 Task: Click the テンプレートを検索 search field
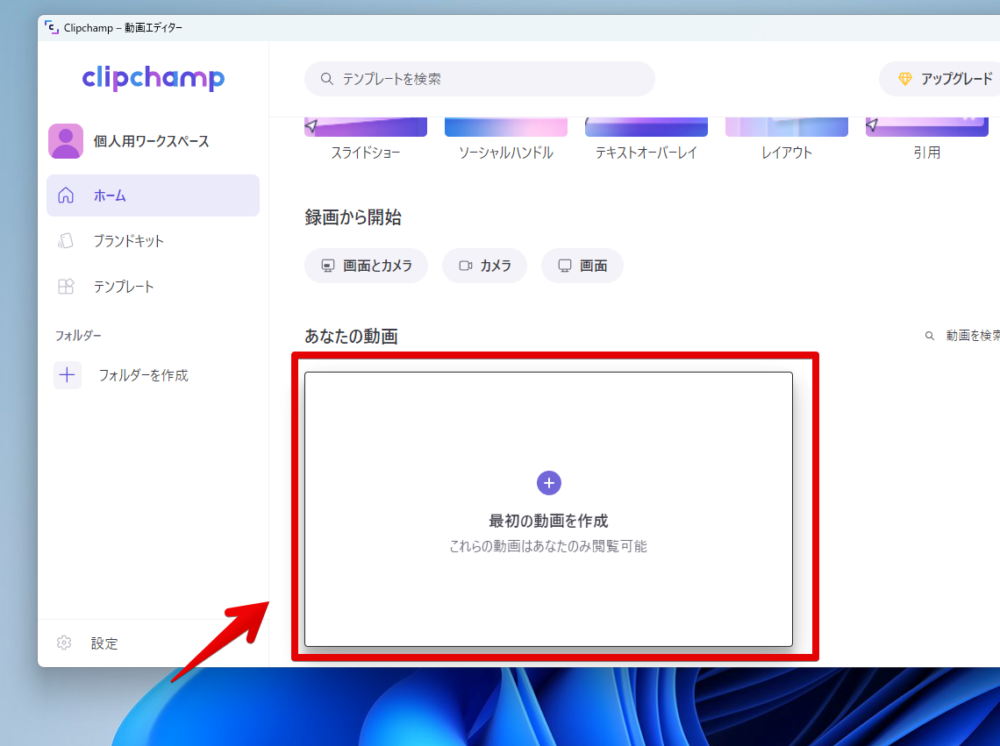click(x=478, y=78)
